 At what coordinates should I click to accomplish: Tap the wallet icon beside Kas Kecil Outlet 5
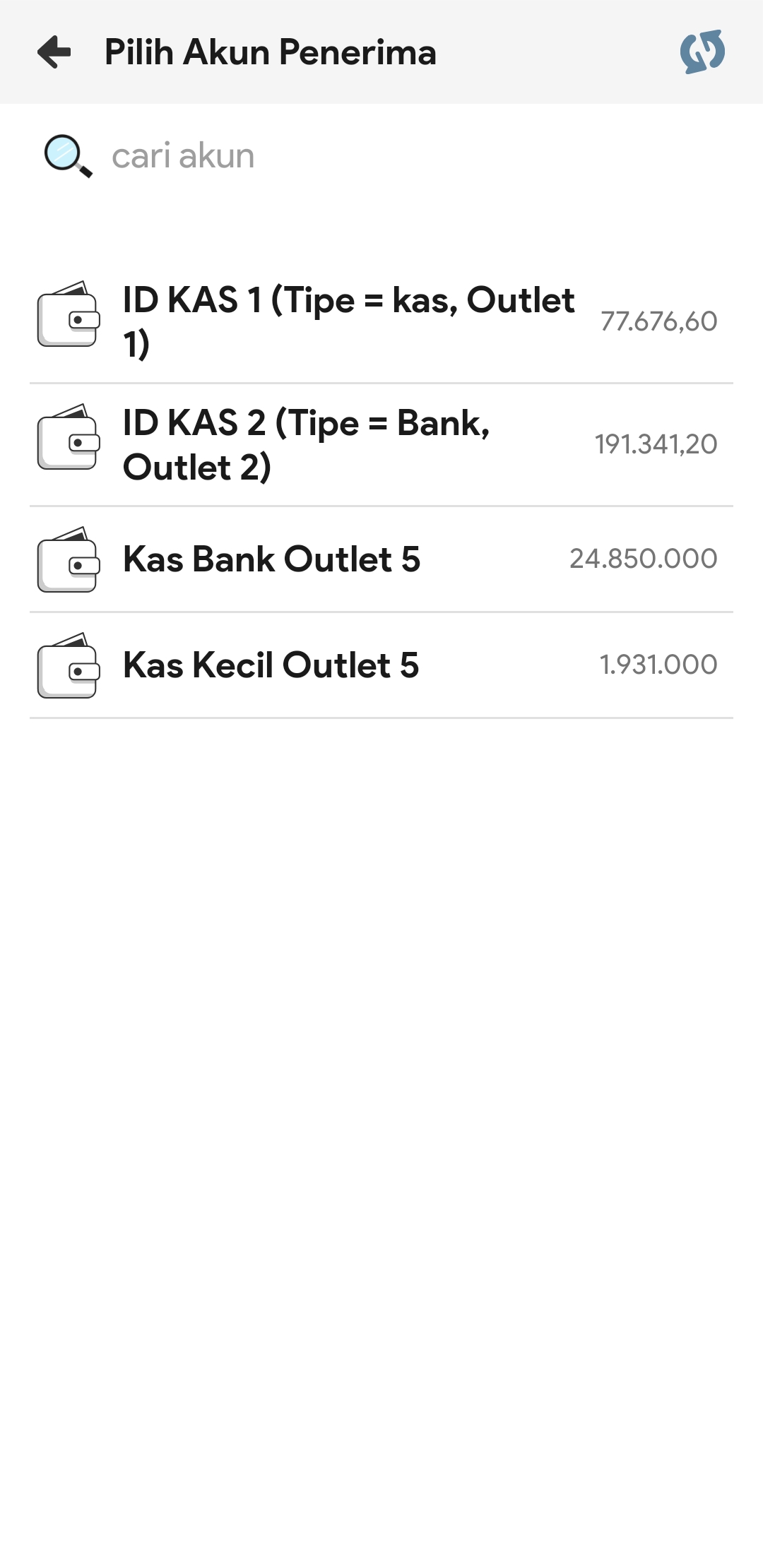[68, 665]
